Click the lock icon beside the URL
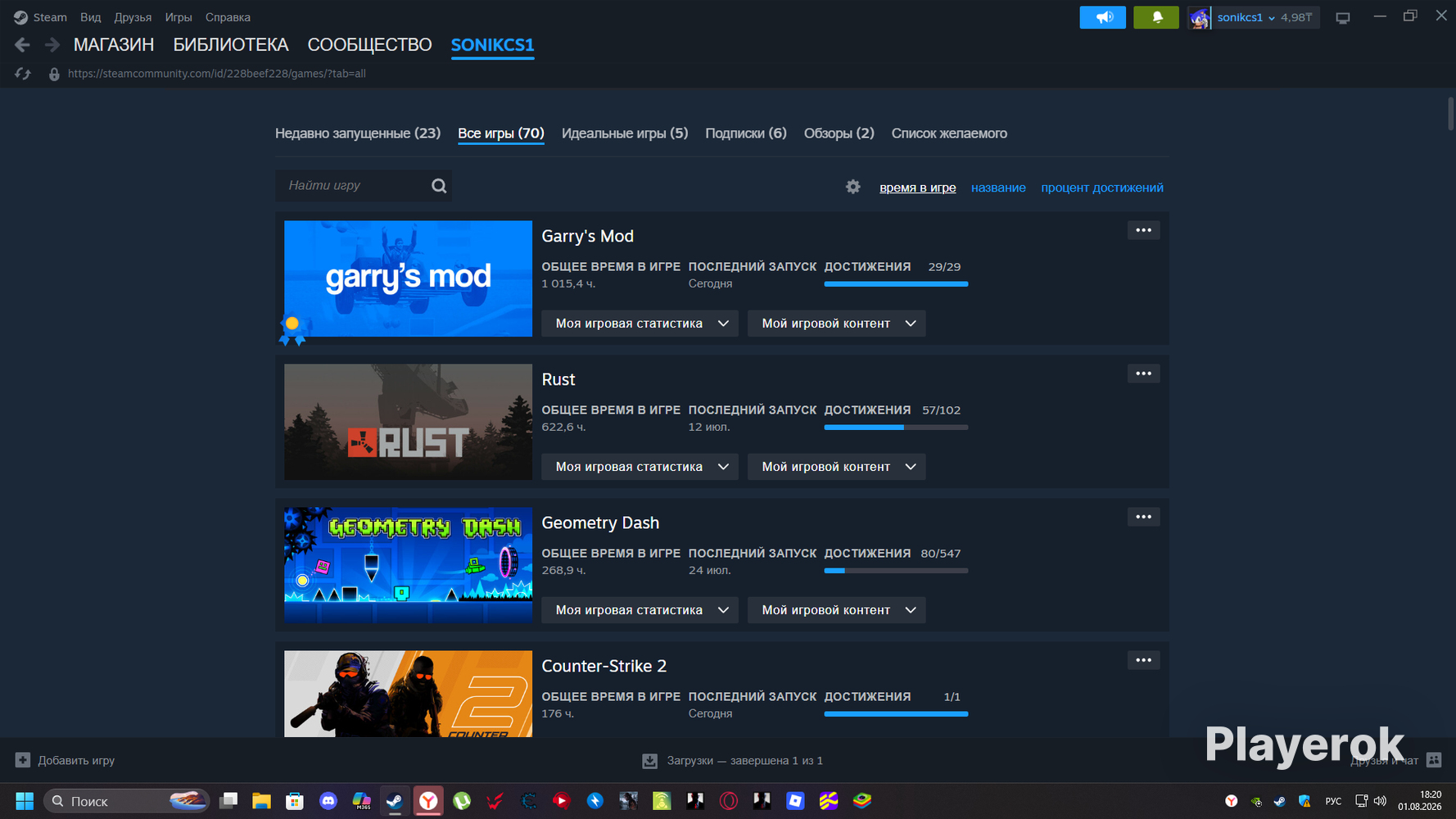 point(54,74)
